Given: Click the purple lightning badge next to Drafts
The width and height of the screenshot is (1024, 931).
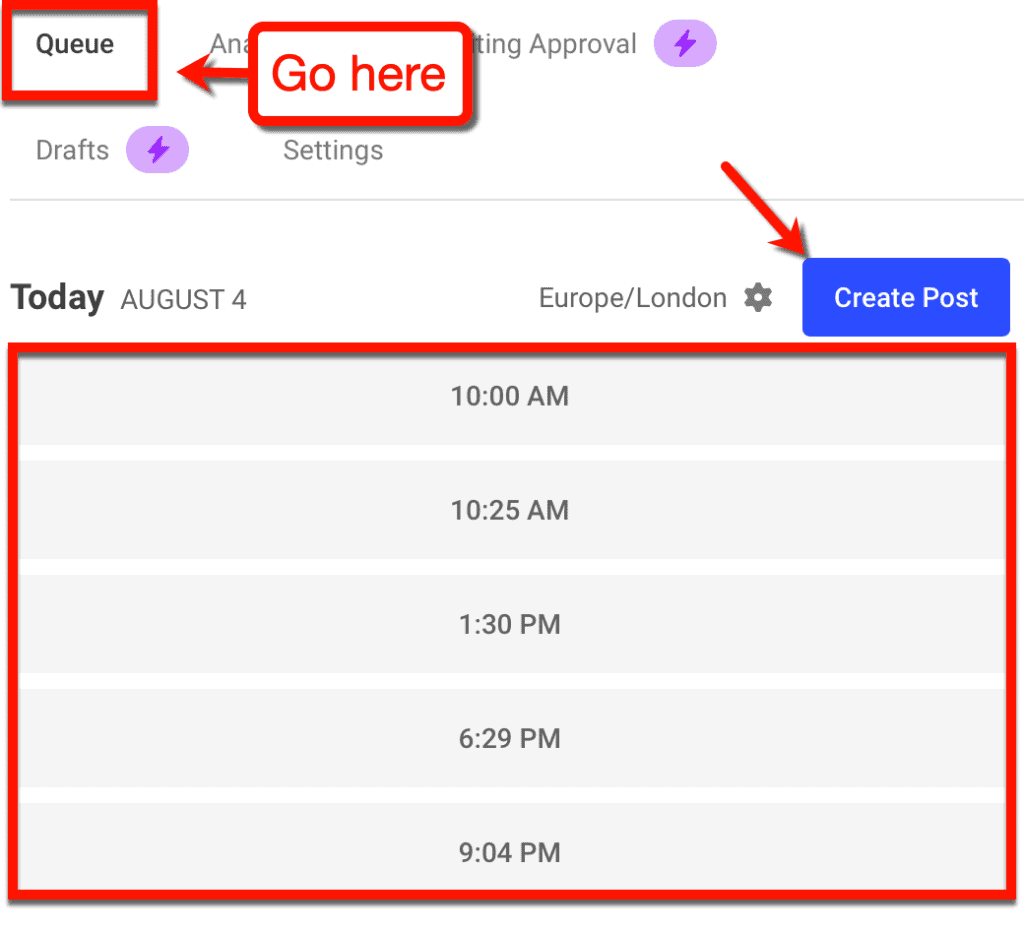Looking at the screenshot, I should [x=157, y=151].
